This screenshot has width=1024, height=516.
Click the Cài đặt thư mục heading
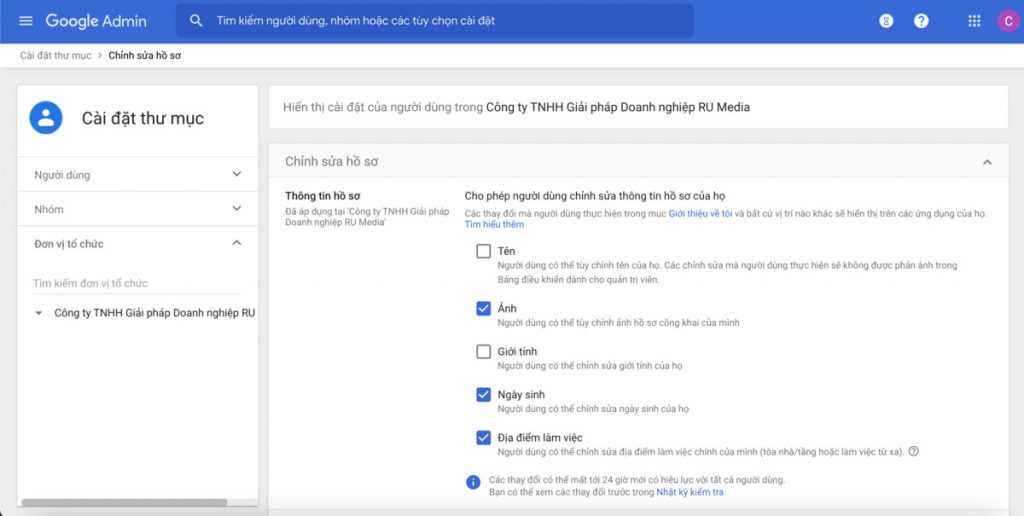click(142, 118)
